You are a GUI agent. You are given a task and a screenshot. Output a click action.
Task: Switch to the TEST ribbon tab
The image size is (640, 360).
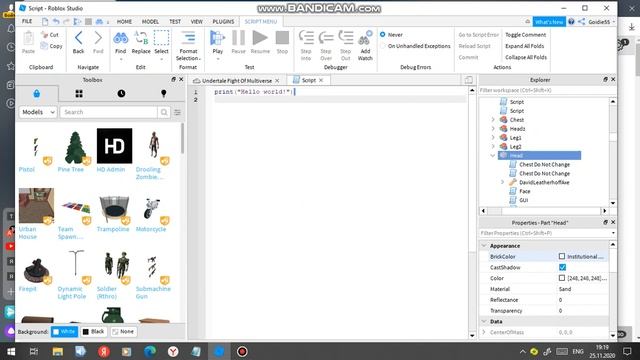point(175,22)
